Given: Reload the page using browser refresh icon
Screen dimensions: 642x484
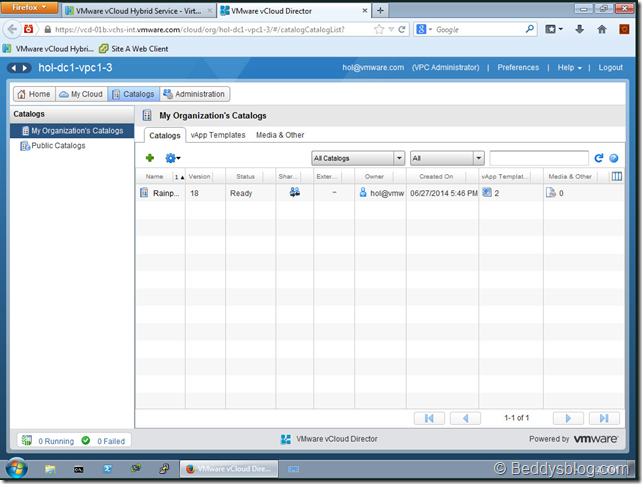Looking at the screenshot, I should pyautogui.click(x=402, y=29).
